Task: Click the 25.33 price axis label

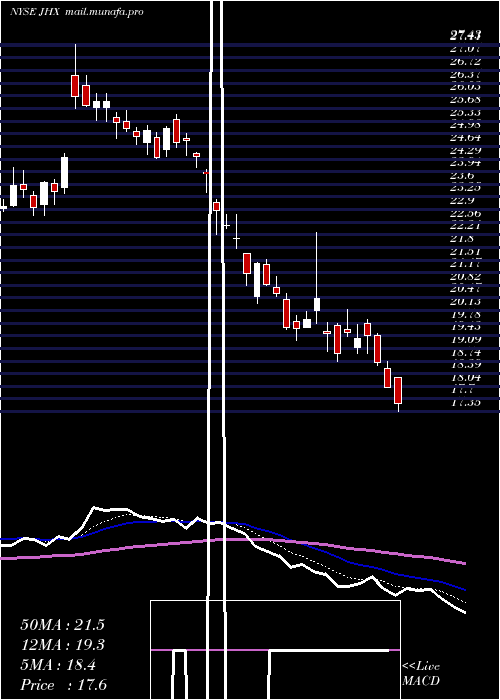Action: point(465,112)
